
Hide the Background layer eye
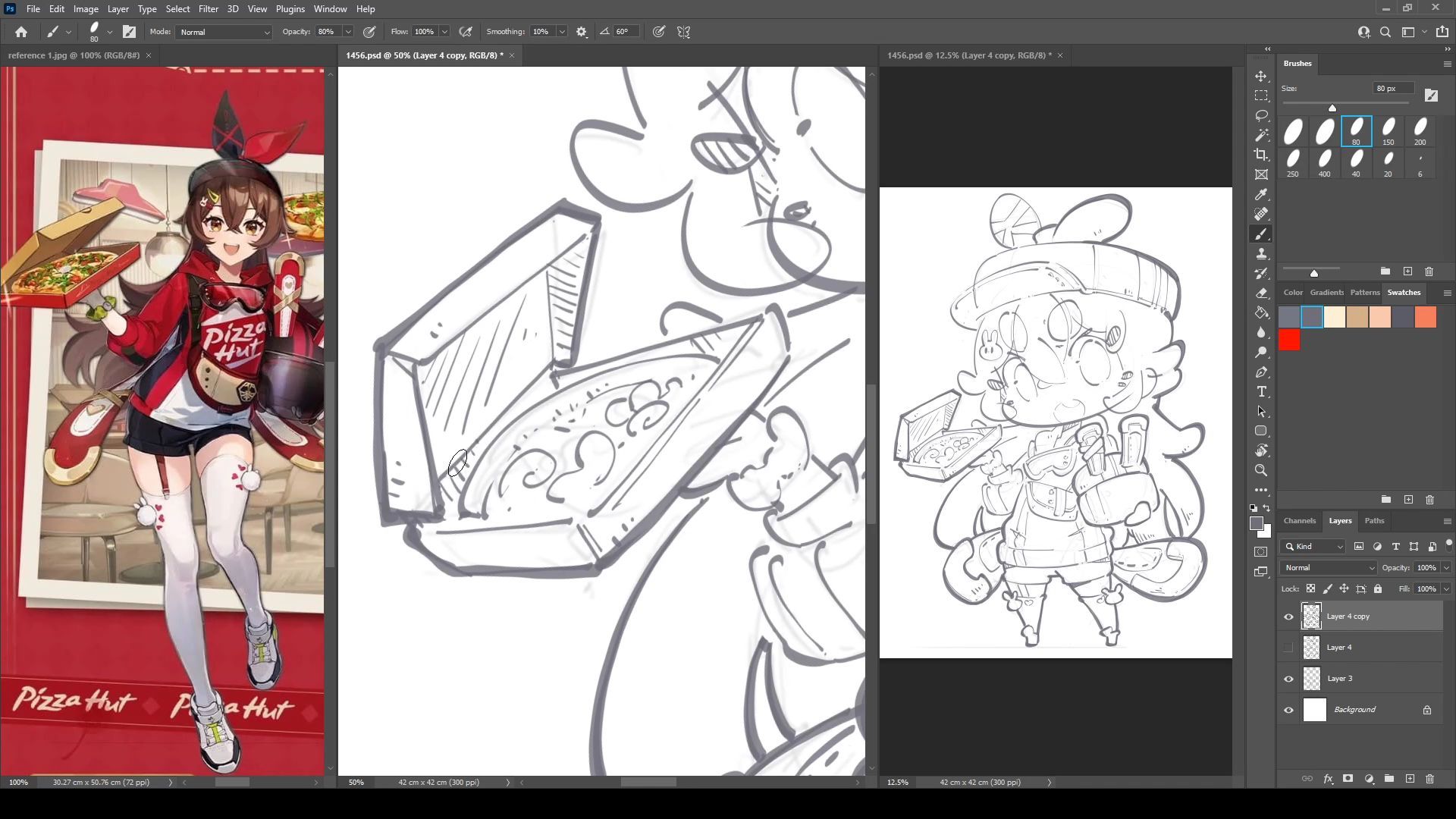click(x=1288, y=710)
